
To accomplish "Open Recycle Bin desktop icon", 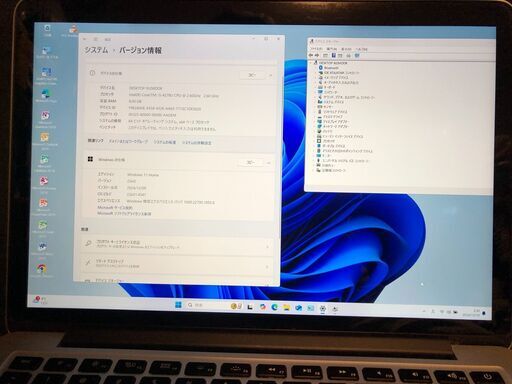I will [47, 30].
